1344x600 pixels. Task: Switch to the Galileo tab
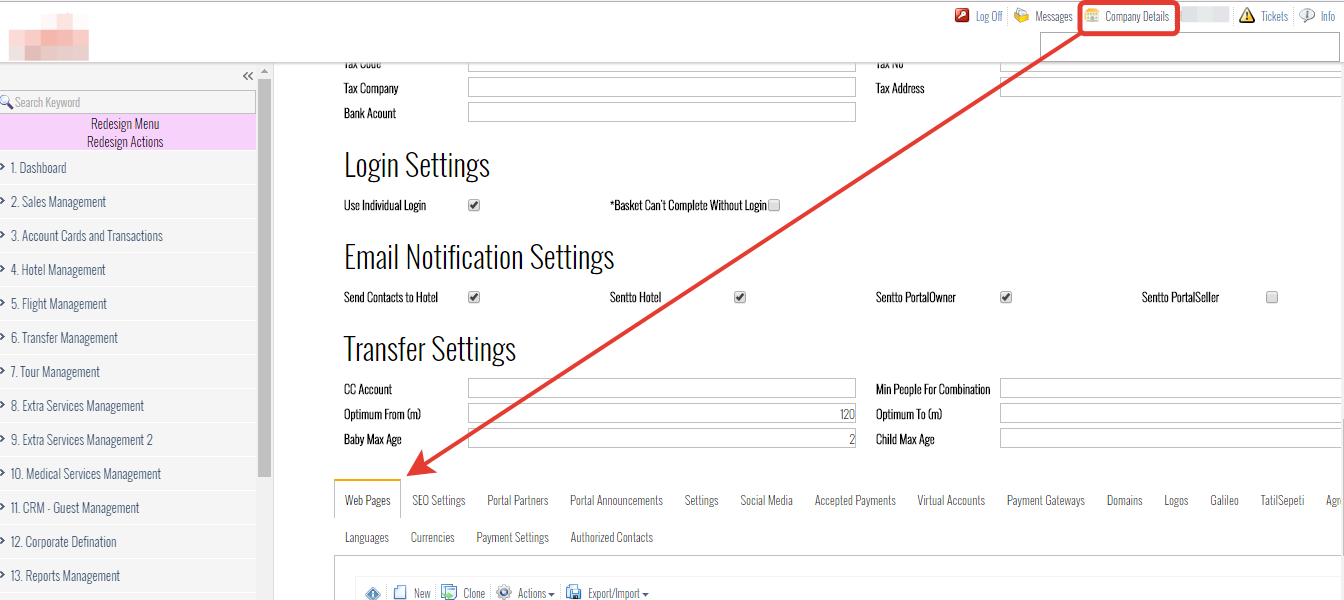coord(1224,500)
